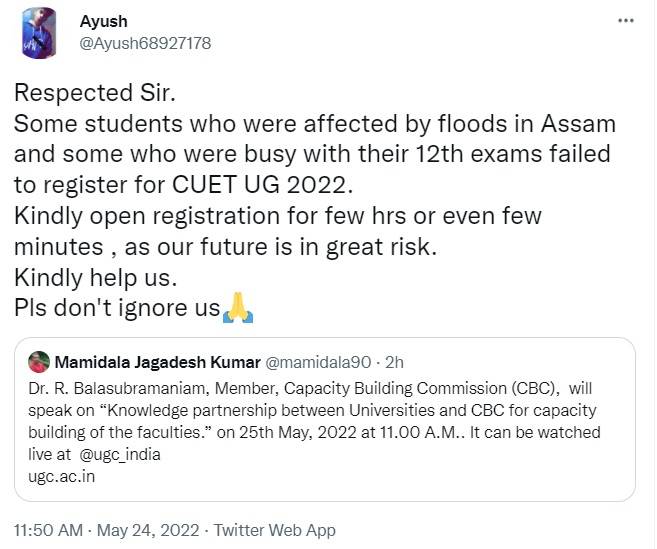Open the more options three-dot menu

pos(626,21)
